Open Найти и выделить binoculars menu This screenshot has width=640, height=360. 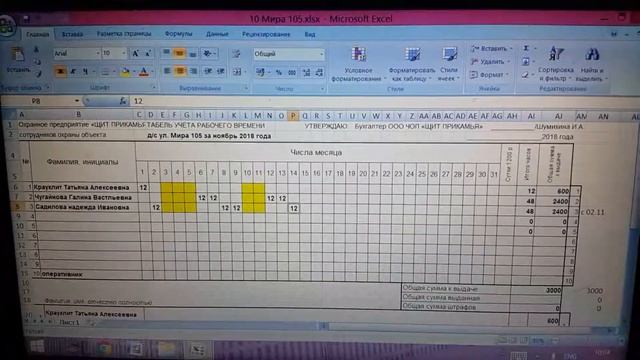pos(593,64)
